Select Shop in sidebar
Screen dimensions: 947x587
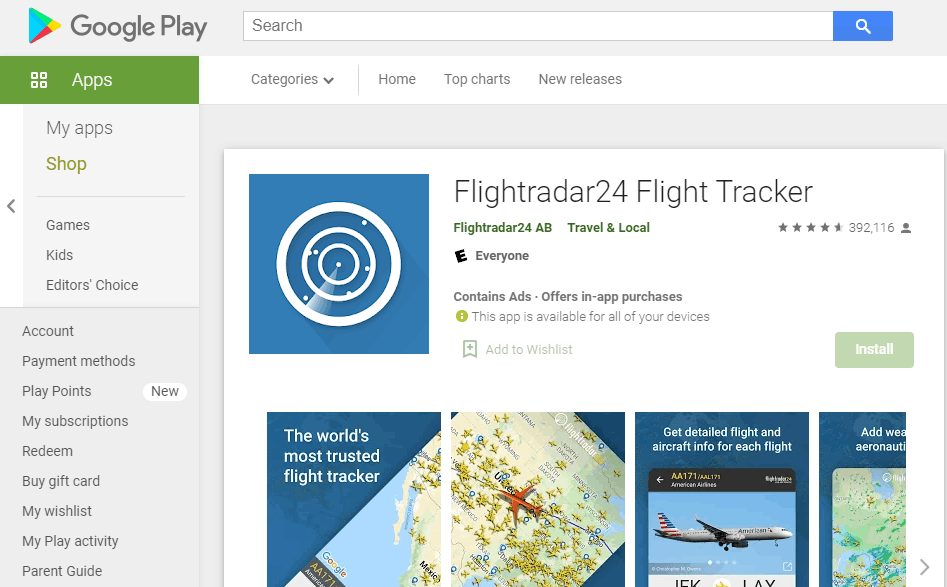(66, 164)
